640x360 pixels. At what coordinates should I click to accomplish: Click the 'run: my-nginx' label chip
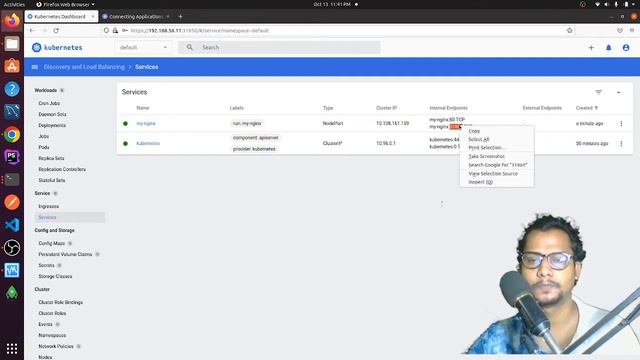coord(247,123)
